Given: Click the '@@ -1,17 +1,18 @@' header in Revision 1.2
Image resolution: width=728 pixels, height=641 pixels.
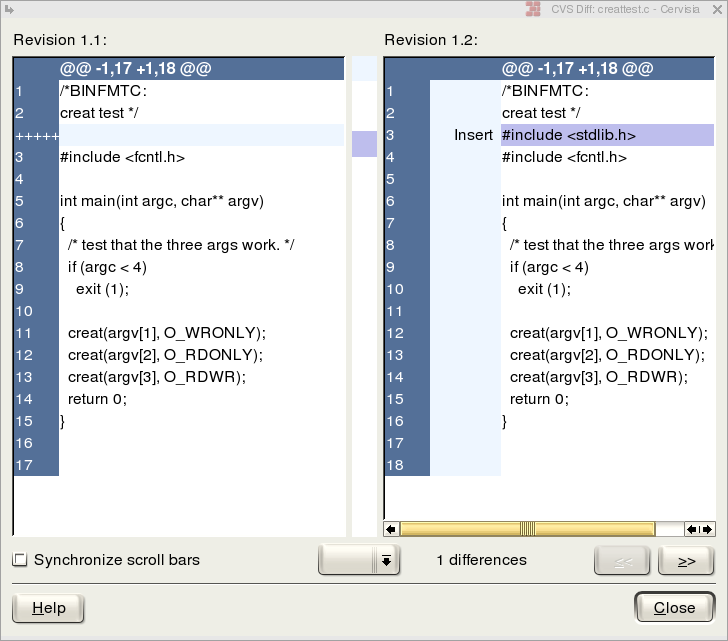Looking at the screenshot, I should coord(578,69).
